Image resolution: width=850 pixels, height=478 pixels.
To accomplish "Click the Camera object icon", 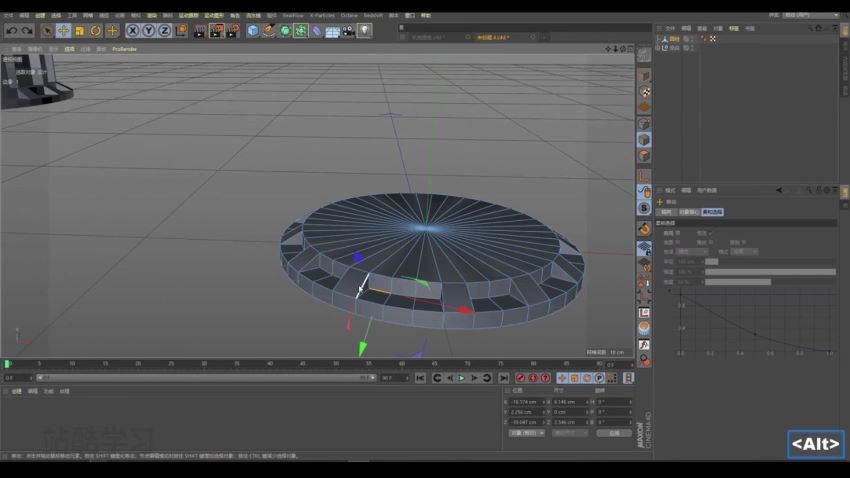I will point(348,31).
